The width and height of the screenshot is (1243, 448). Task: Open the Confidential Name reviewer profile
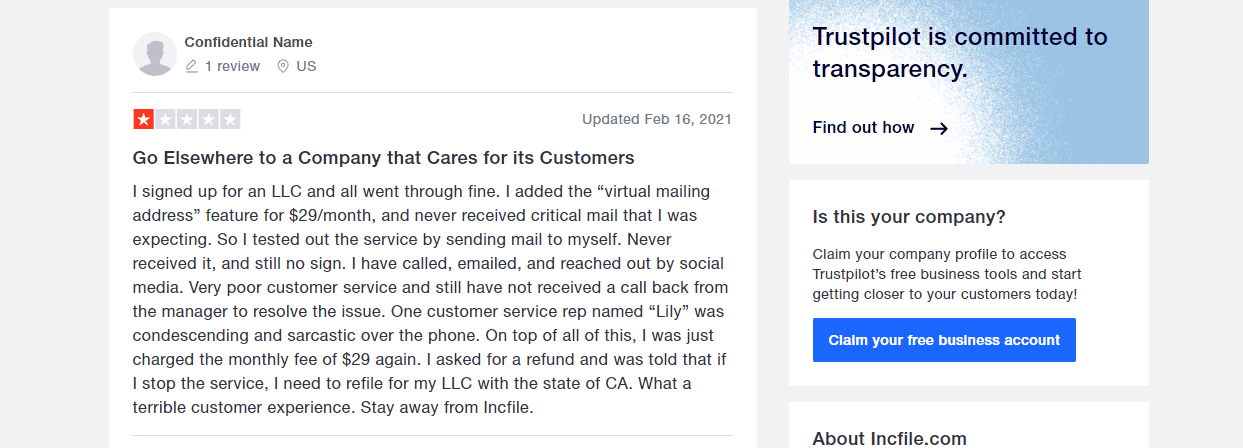[x=249, y=42]
